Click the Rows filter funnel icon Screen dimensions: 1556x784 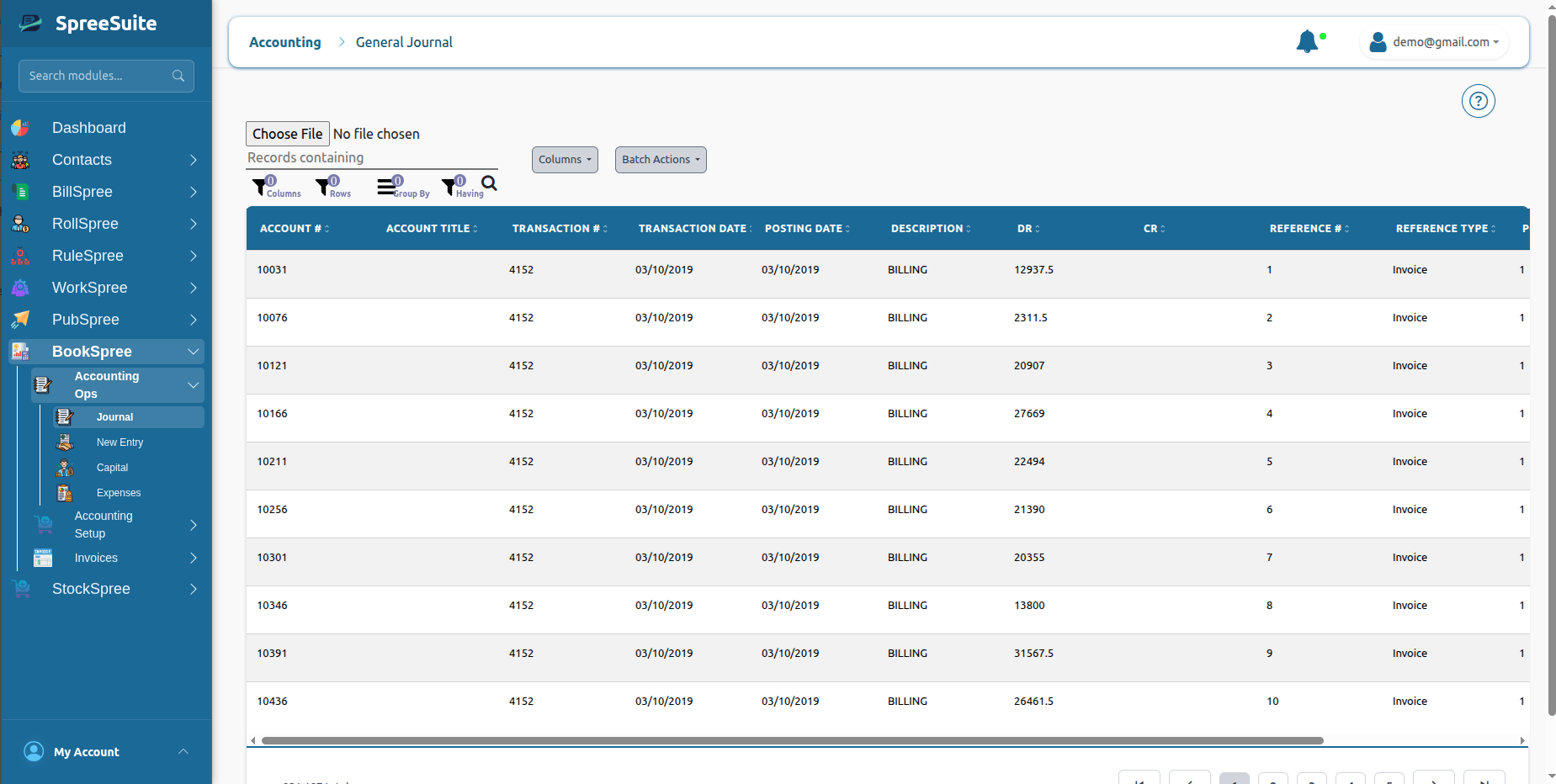click(322, 187)
